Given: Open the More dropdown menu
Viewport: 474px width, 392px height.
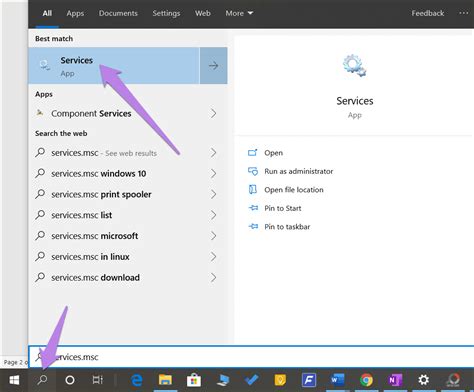Looking at the screenshot, I should 239,13.
